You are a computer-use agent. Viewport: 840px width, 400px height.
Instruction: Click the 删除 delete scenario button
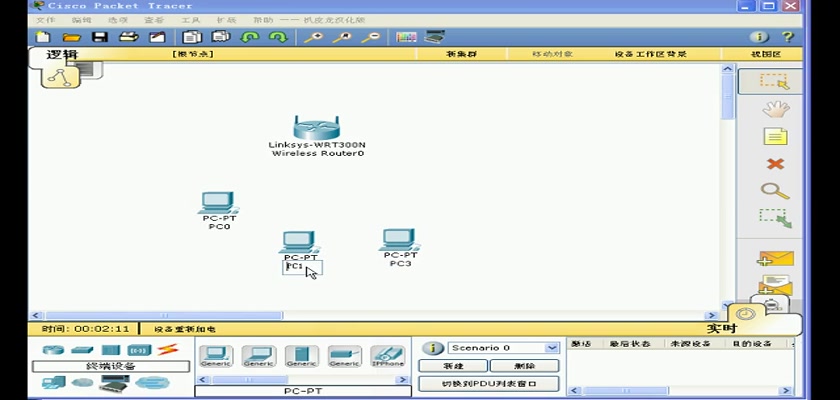524,366
